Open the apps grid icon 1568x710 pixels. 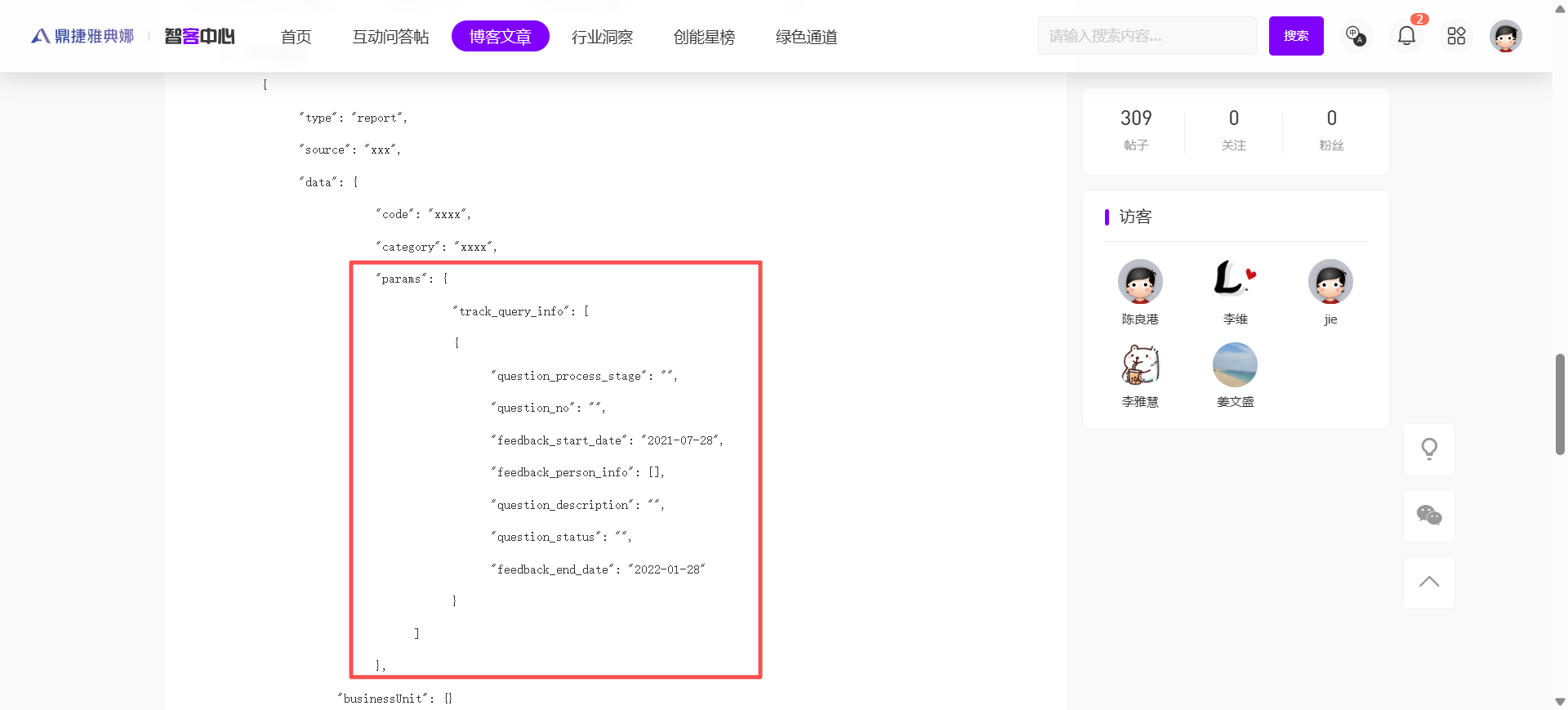(1456, 36)
